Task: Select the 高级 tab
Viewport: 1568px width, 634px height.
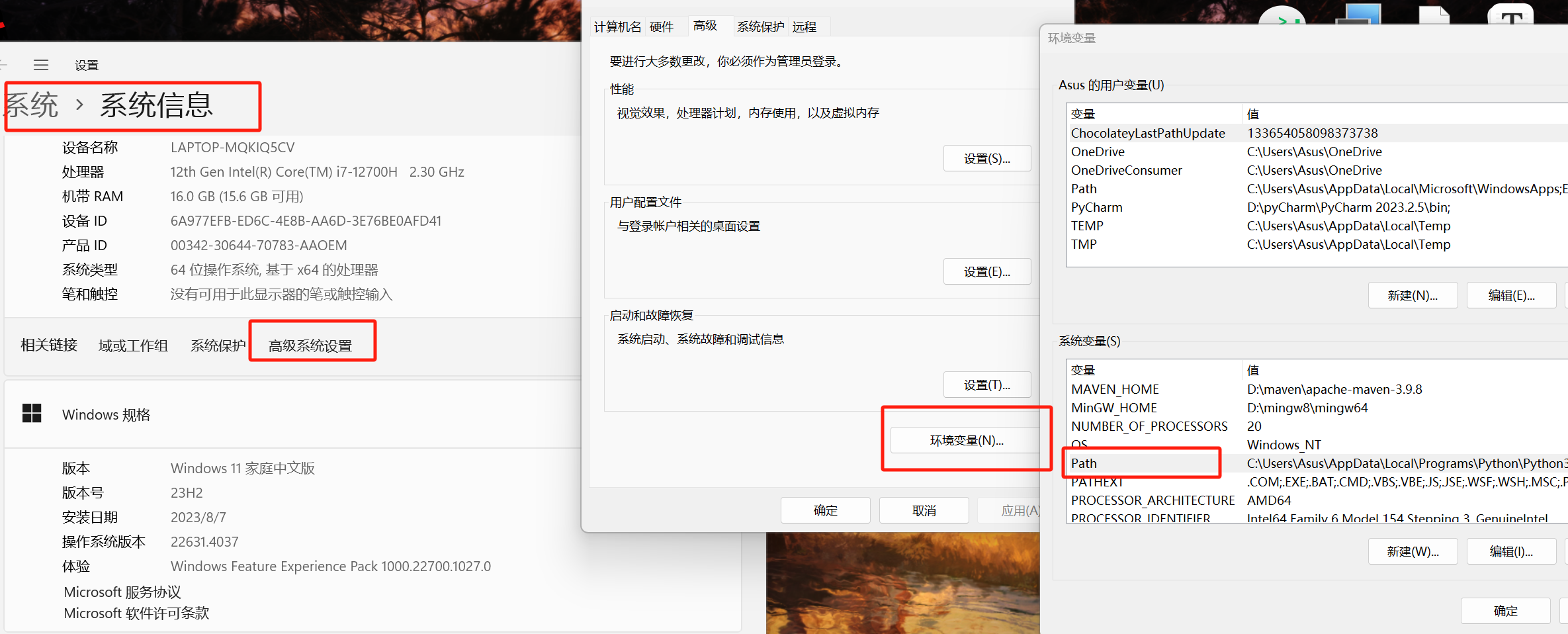Action: tap(705, 25)
